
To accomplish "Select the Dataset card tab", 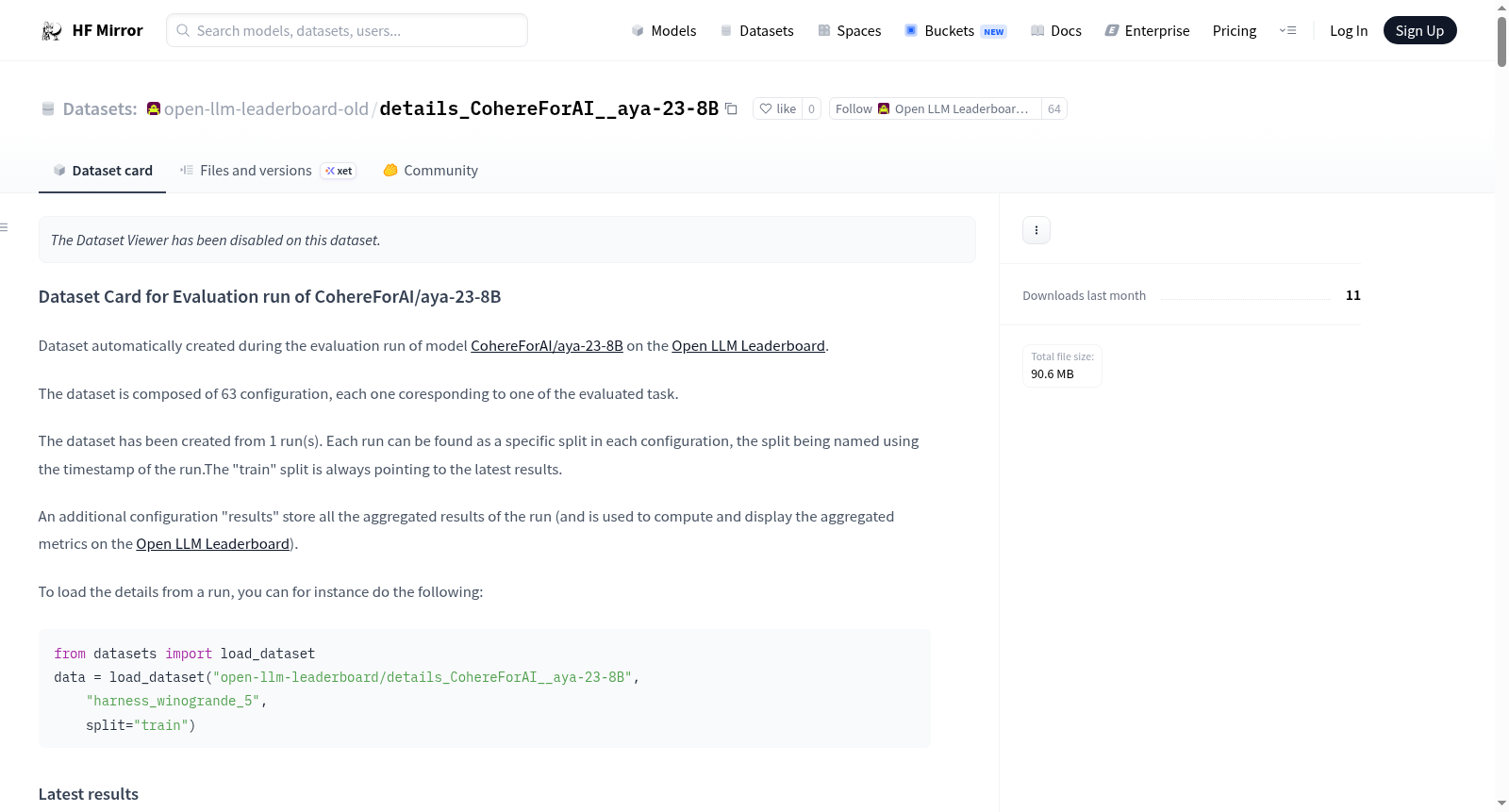I will [x=103, y=171].
